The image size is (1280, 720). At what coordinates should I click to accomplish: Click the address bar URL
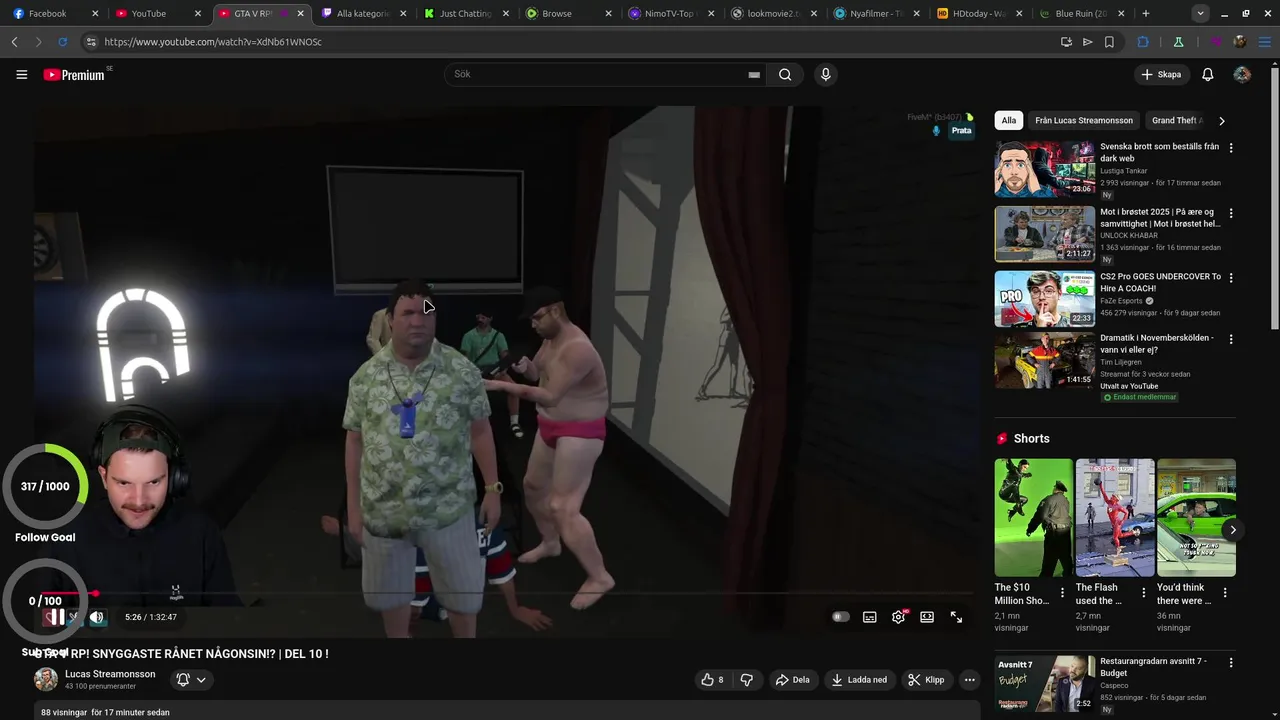point(212,42)
